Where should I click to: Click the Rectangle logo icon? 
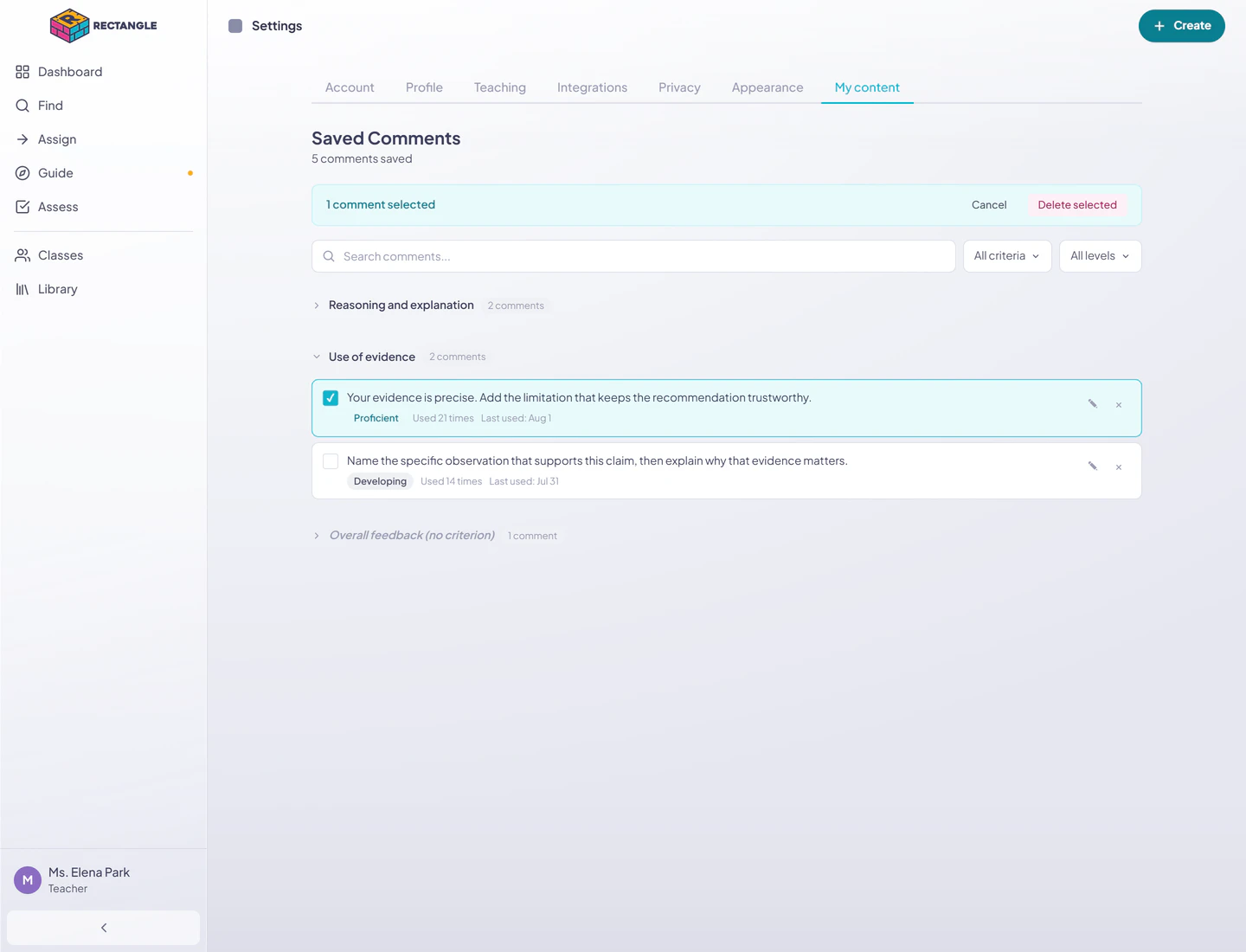(70, 26)
